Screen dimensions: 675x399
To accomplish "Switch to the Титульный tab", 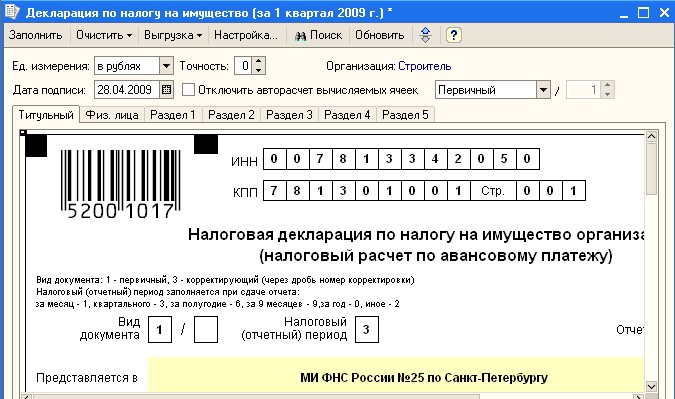I will point(46,115).
